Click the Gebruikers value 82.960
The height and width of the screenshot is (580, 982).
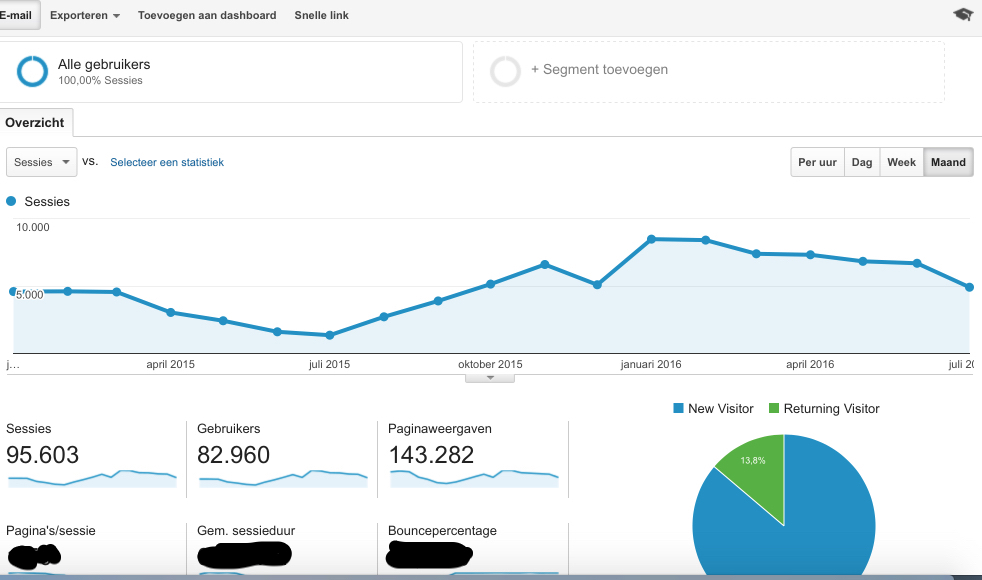click(234, 455)
